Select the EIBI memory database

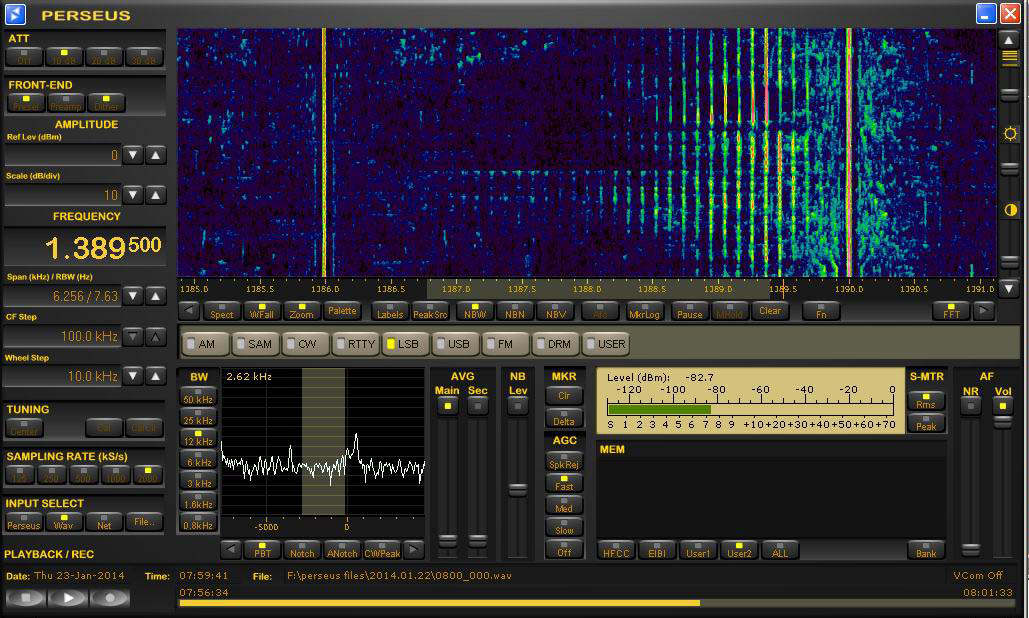657,550
